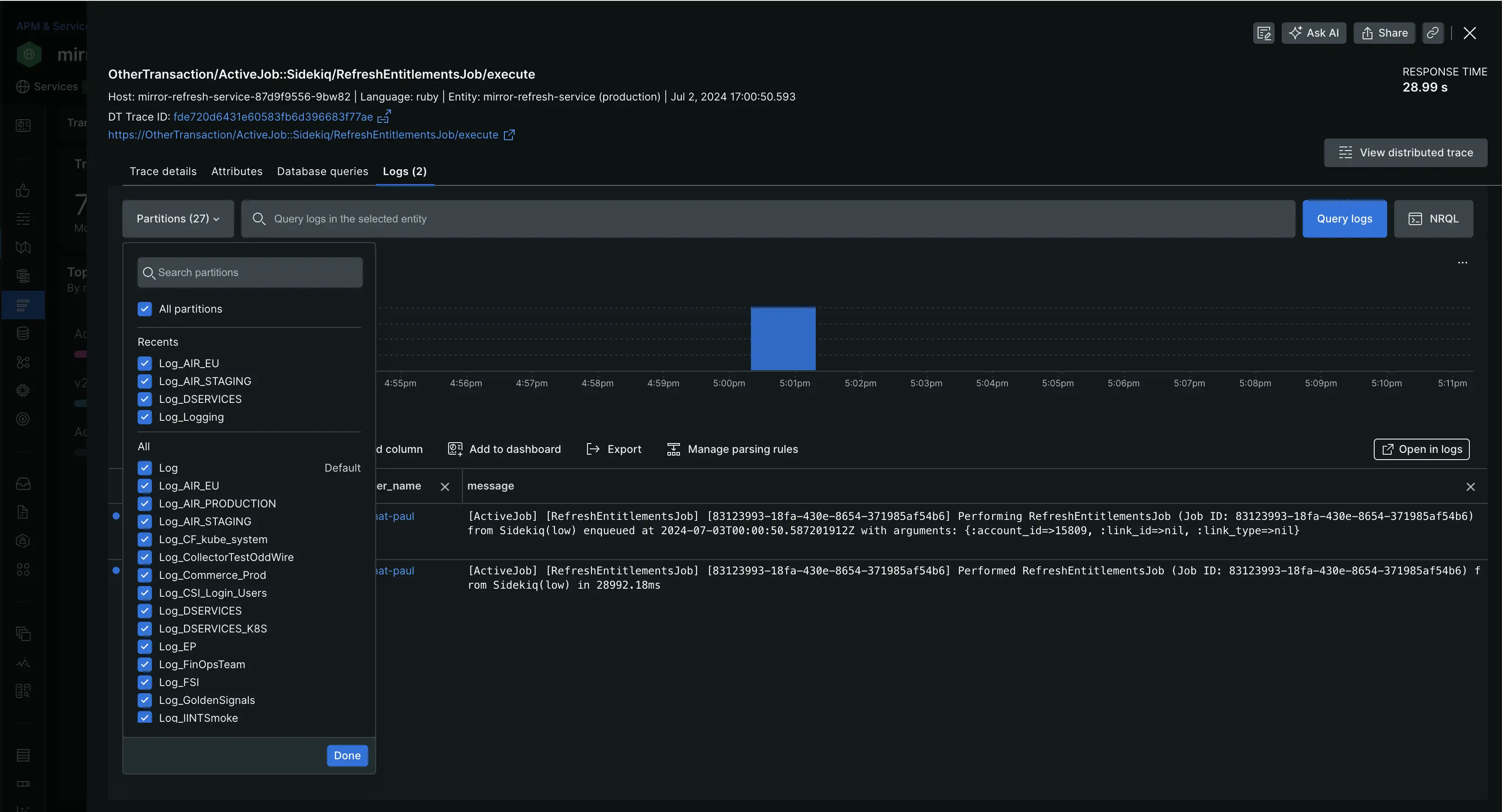Switch to the Trace details tab
1502x812 pixels.
(x=163, y=172)
